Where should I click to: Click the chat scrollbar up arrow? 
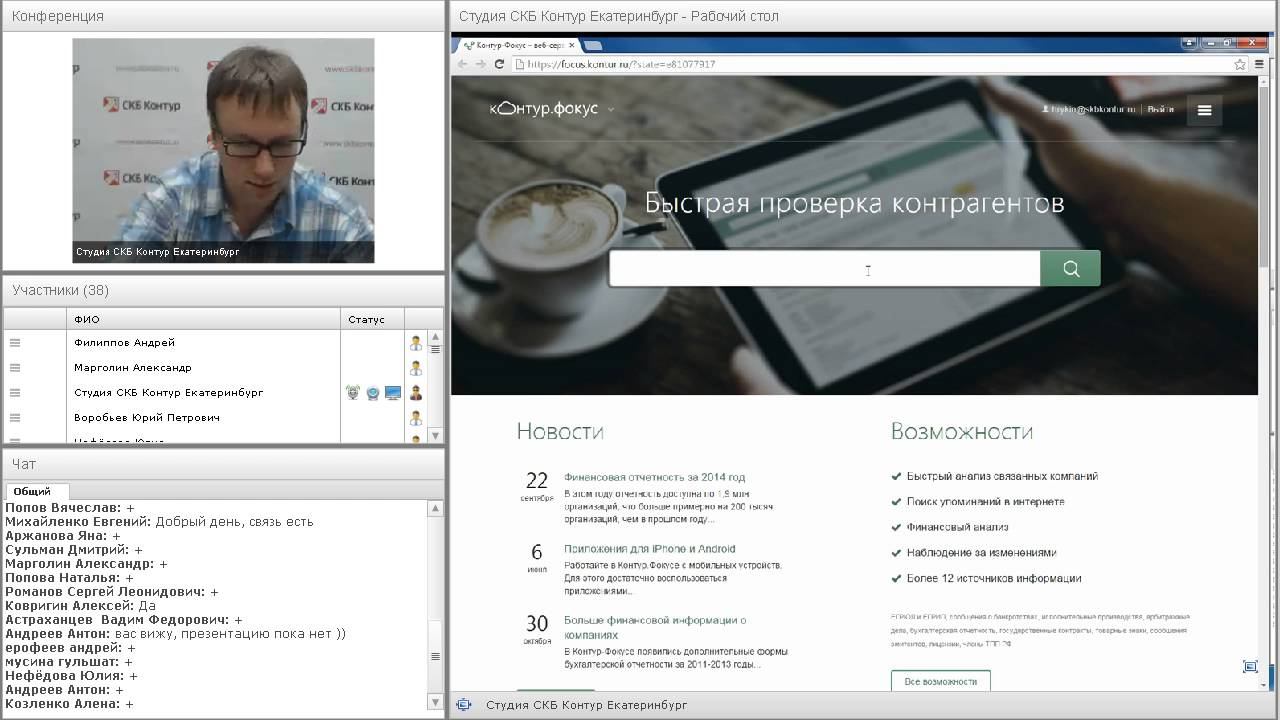435,508
